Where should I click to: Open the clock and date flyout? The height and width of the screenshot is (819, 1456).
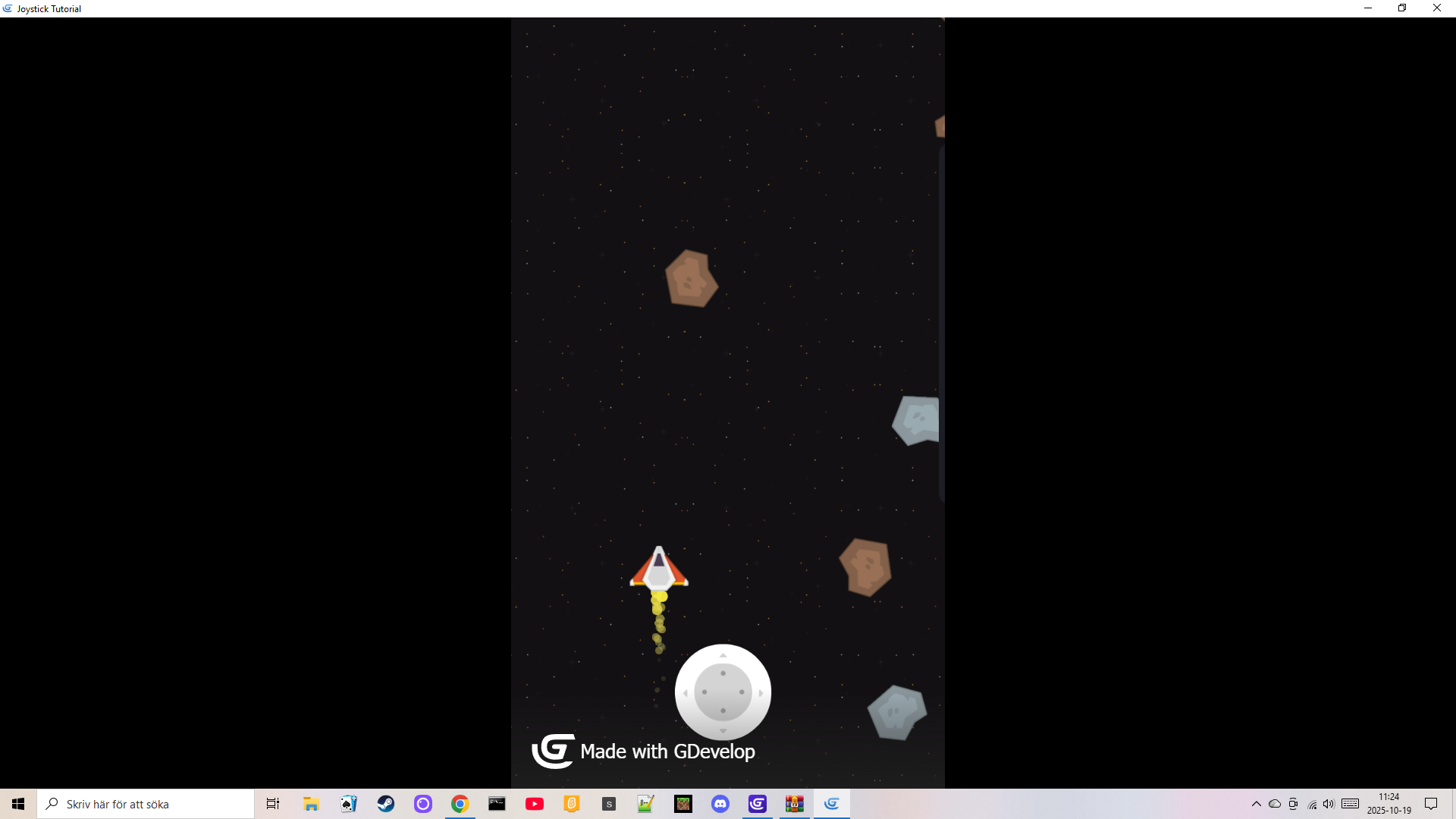(1389, 804)
